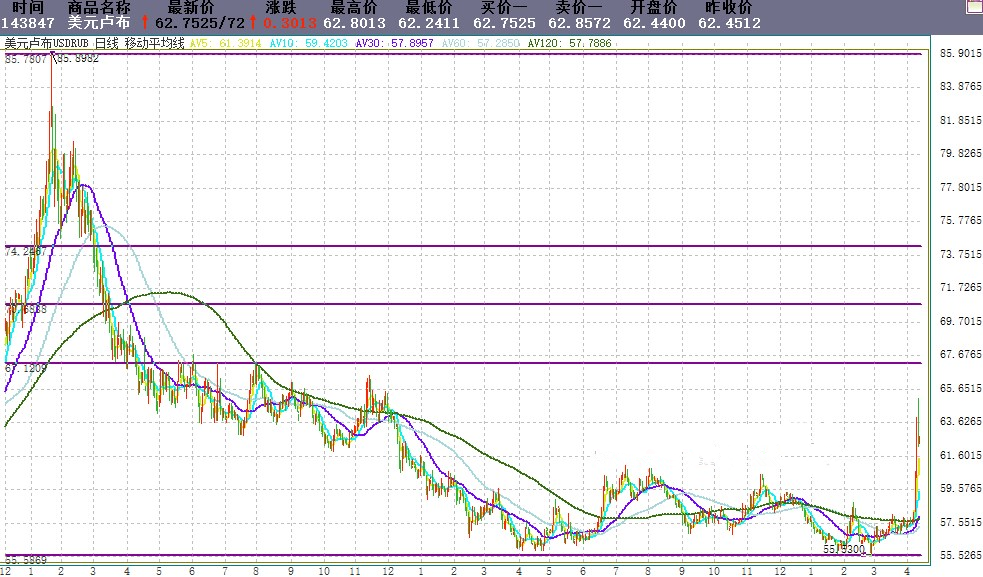
Task: Select the 昨收价 value 62.4512
Action: pos(728,23)
